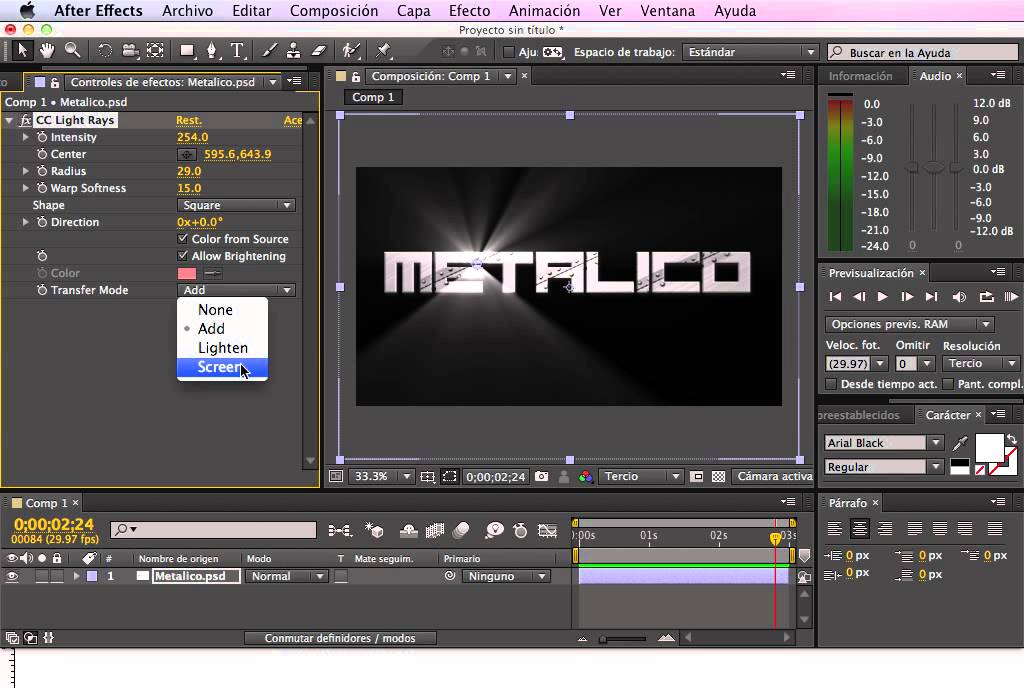Viewport: 1024px width, 688px height.
Task: Toggle CC Light Rays fx switch
Action: [25, 120]
